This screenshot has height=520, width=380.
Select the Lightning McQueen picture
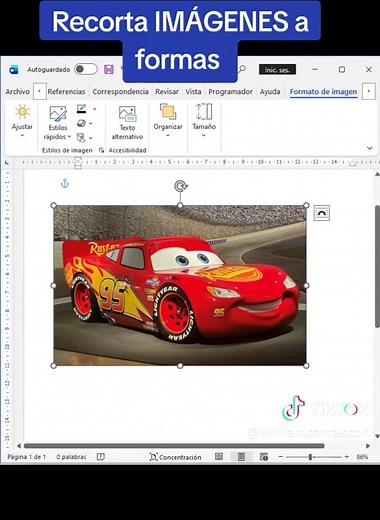(x=180, y=285)
